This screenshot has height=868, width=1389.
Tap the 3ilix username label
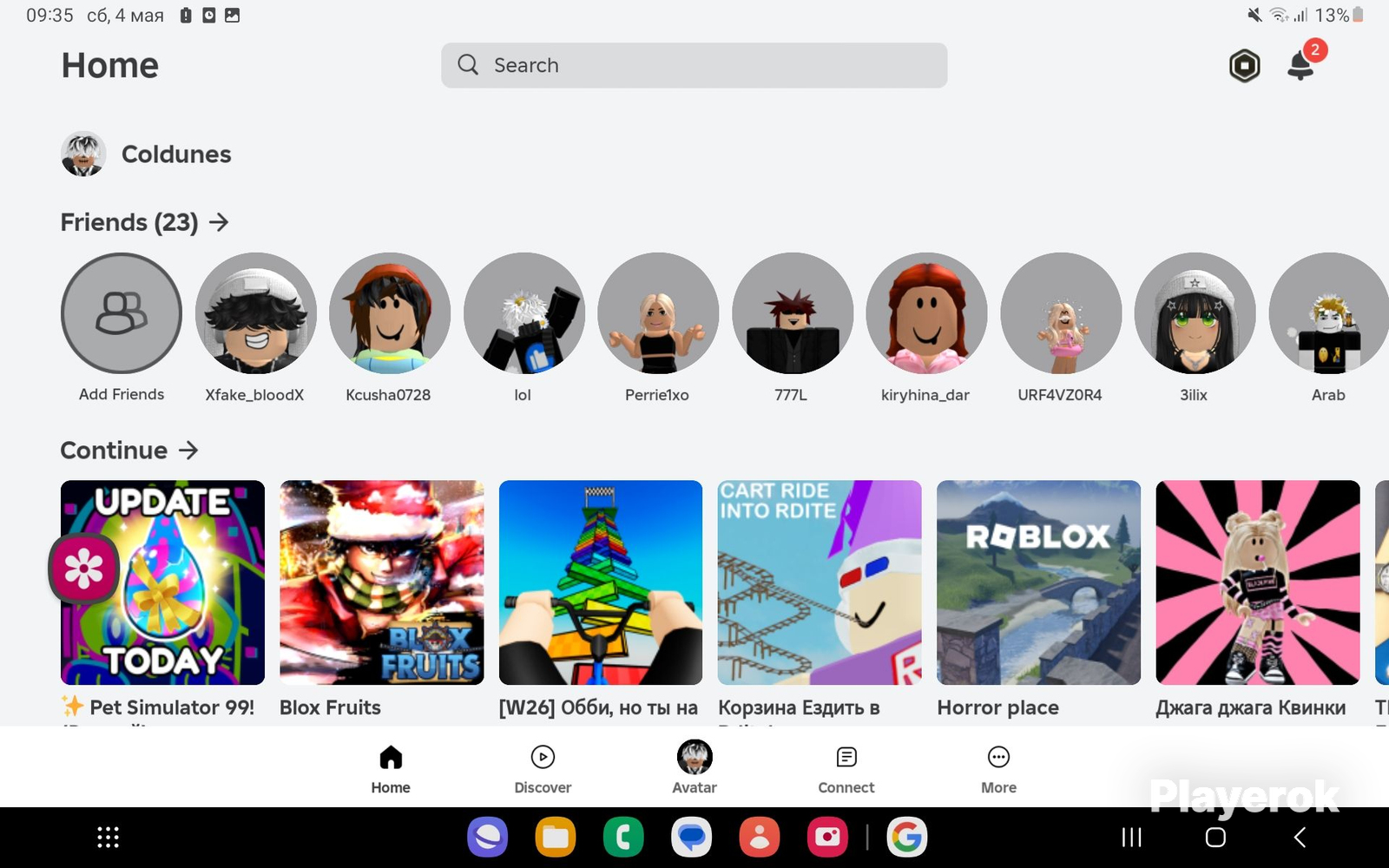[1194, 395]
